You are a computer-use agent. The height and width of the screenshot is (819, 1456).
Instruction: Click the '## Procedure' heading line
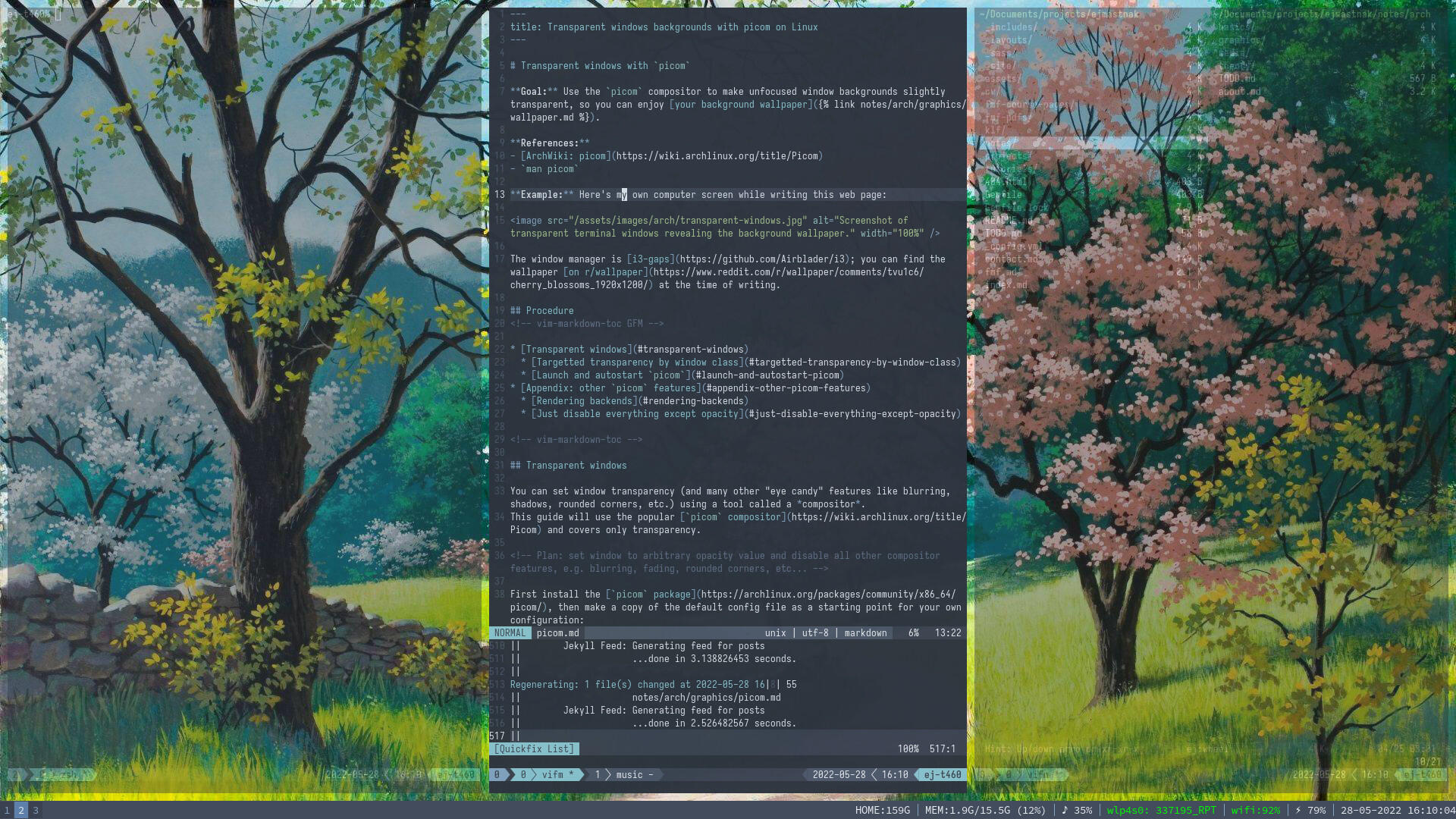(x=542, y=310)
